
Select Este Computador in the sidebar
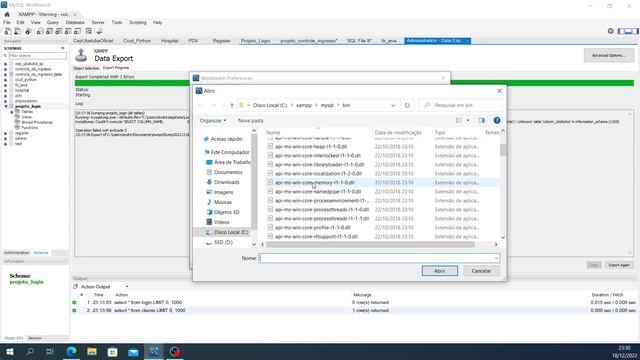click(229, 152)
